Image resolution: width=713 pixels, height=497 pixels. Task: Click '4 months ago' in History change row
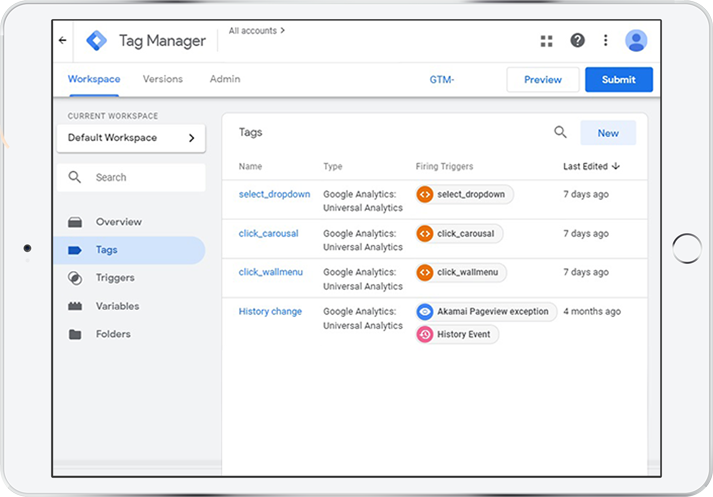coord(592,311)
